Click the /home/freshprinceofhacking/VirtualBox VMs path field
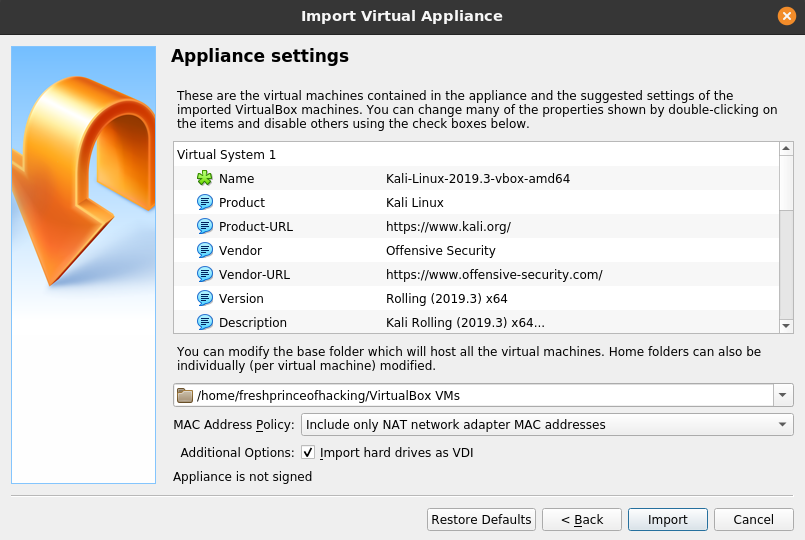This screenshot has width=805, height=540. pos(473,395)
